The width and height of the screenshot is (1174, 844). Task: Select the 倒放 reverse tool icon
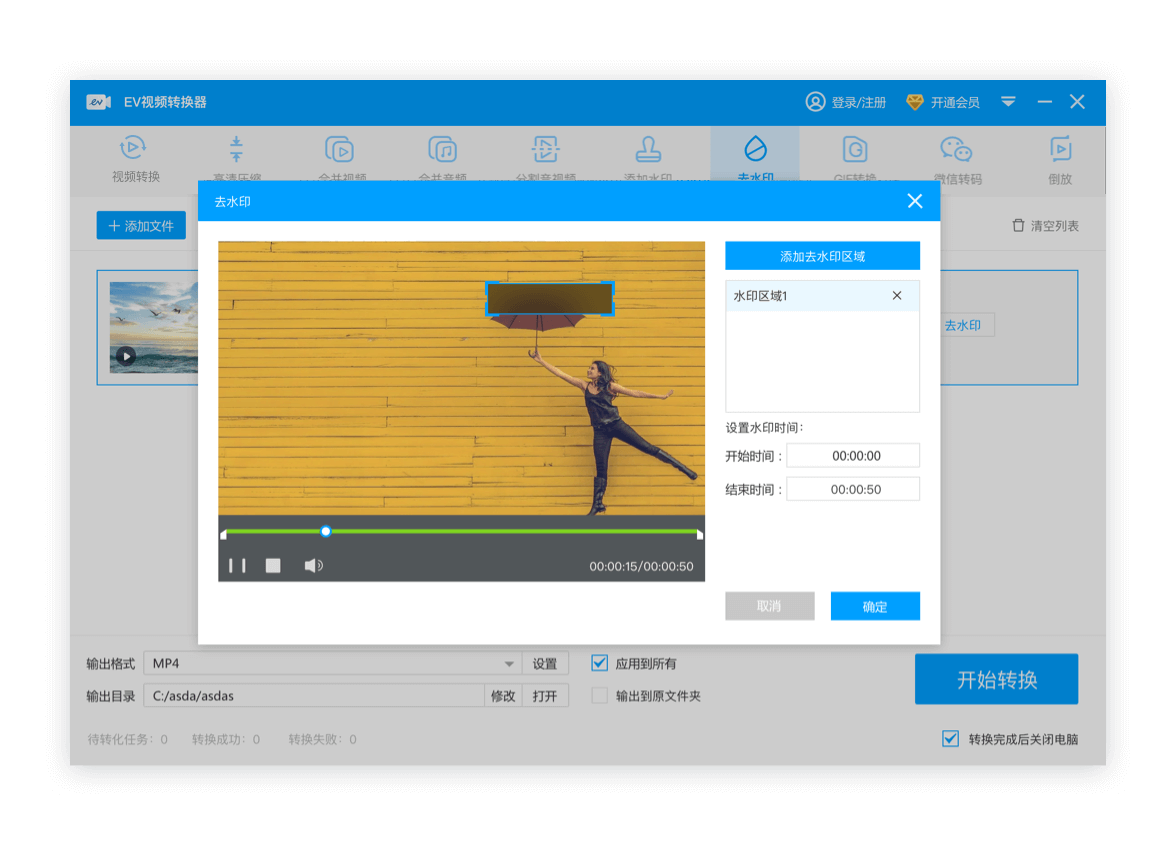point(1060,149)
